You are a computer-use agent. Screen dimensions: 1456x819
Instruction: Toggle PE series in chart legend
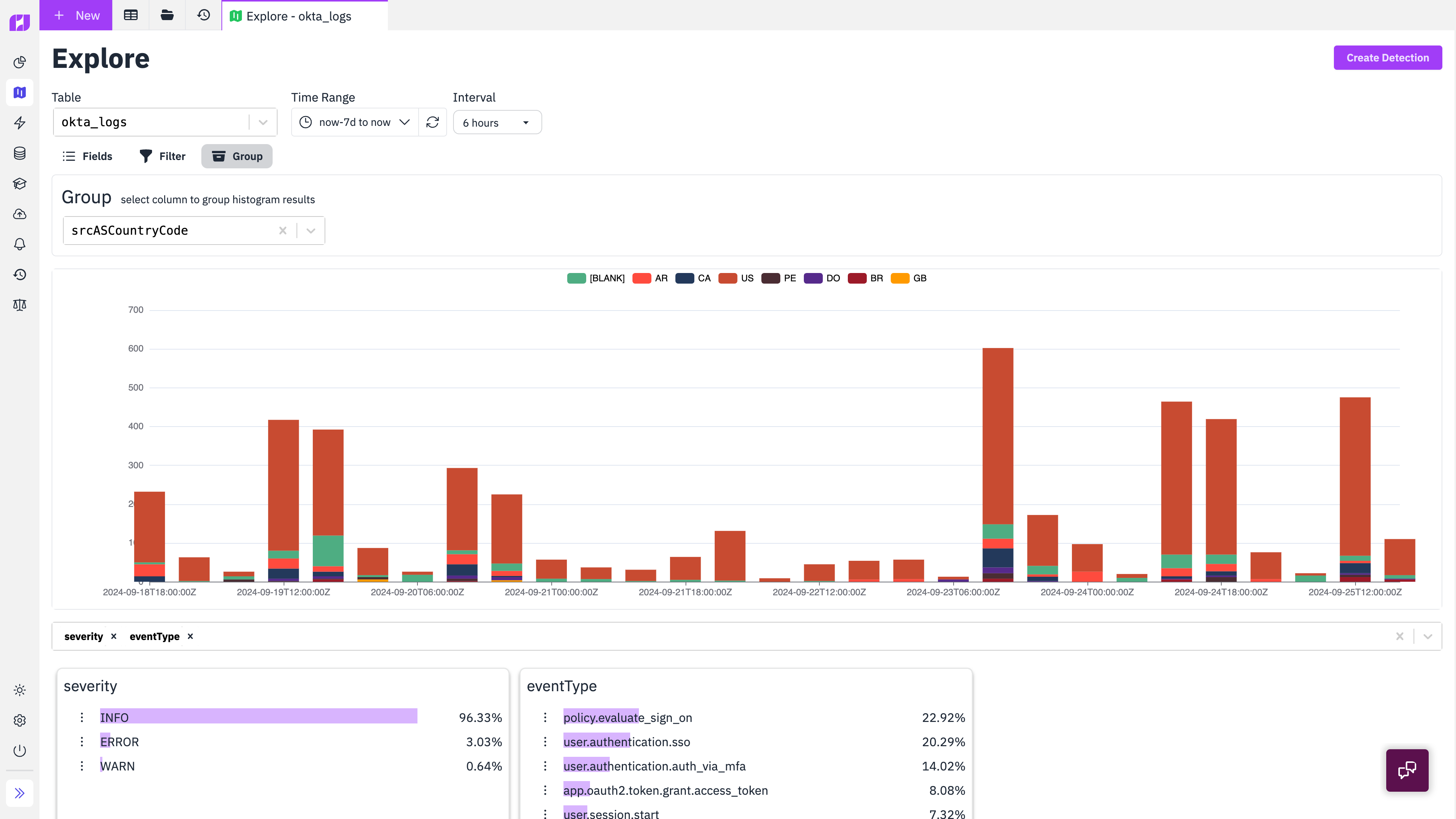[x=779, y=278]
